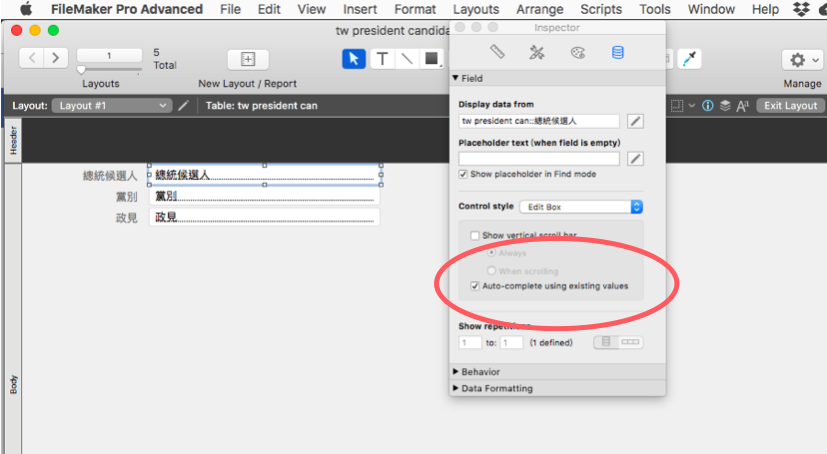Open the Control style dropdown
The width and height of the screenshot is (827, 454).
(581, 207)
